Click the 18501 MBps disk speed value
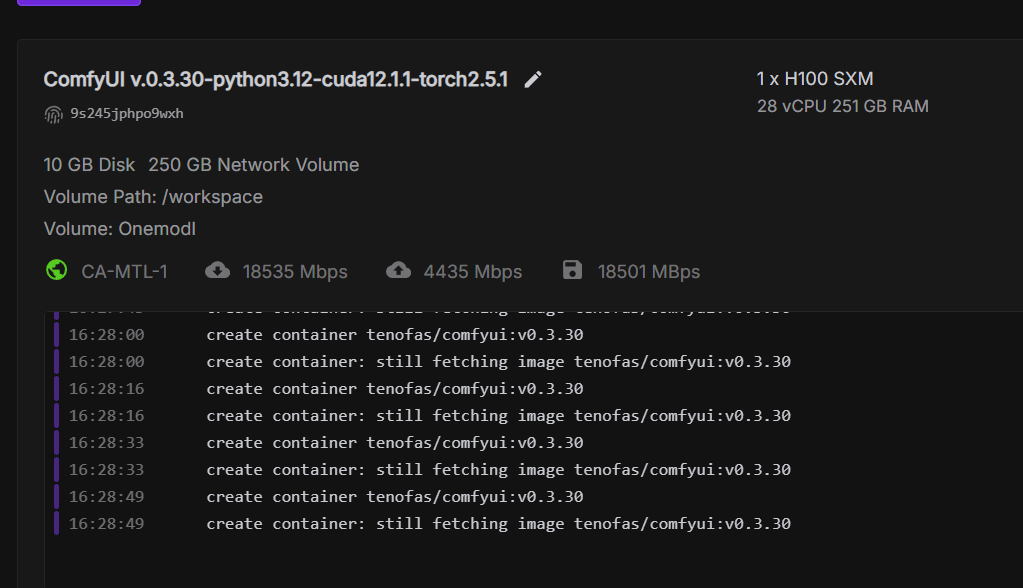The image size is (1023, 588). click(x=648, y=272)
